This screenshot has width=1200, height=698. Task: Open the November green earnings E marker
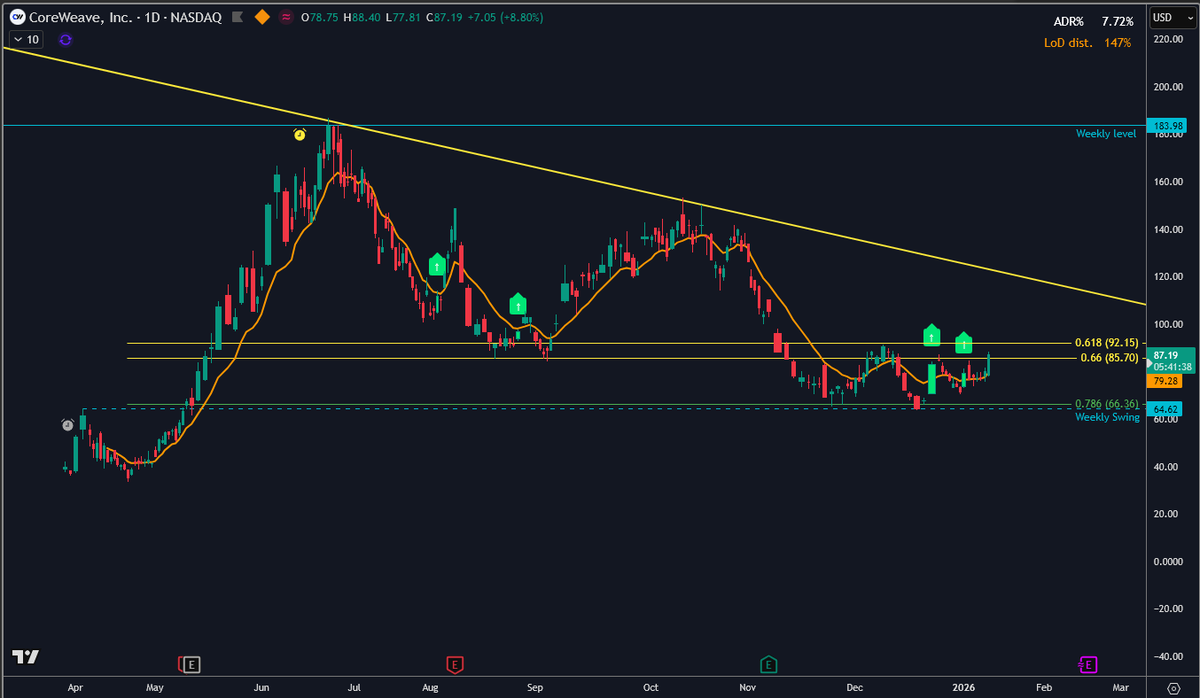pos(768,663)
